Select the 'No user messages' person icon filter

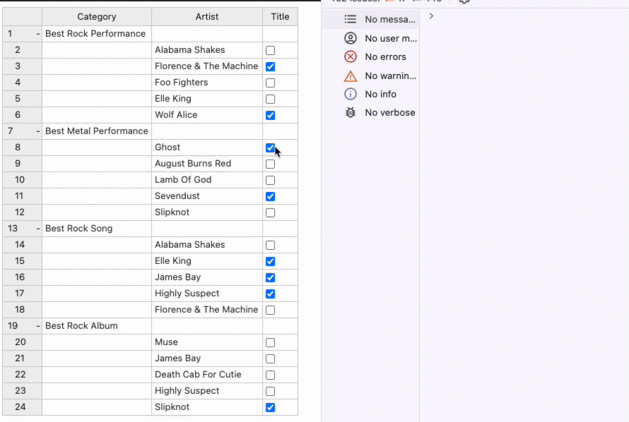point(350,38)
